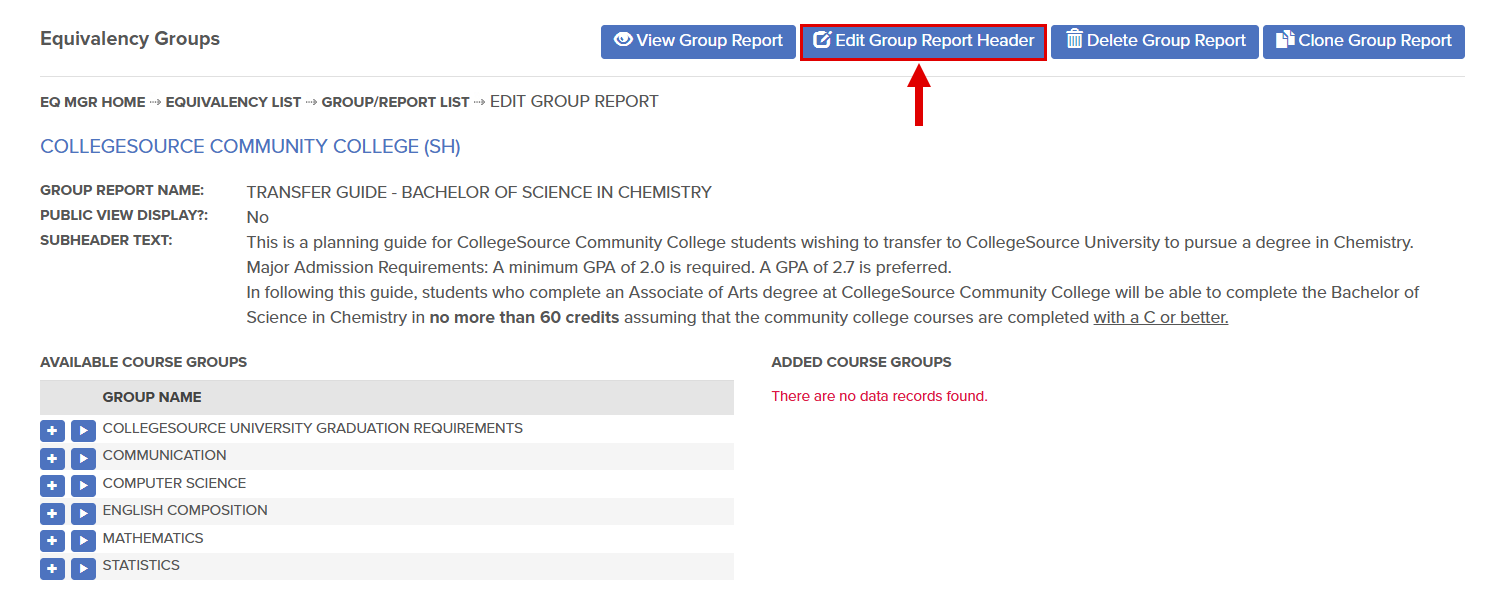This screenshot has width=1485, height=602.
Task: Expand the Computer Science group with its arrow
Action: (x=83, y=486)
